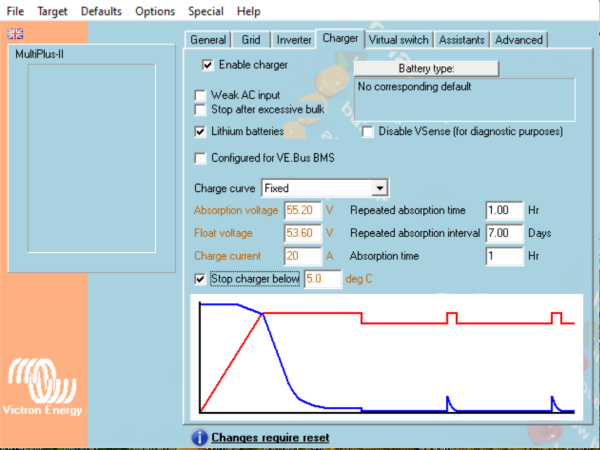Tick Configured for VE.Bus BMS
This screenshot has width=600, height=450.
[x=200, y=158]
